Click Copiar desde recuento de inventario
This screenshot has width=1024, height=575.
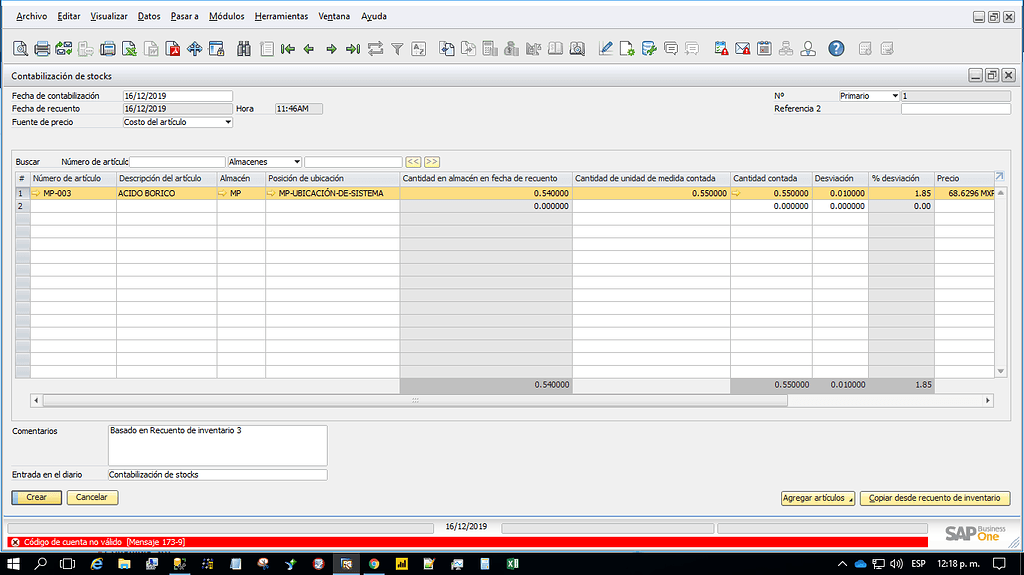[935, 498]
